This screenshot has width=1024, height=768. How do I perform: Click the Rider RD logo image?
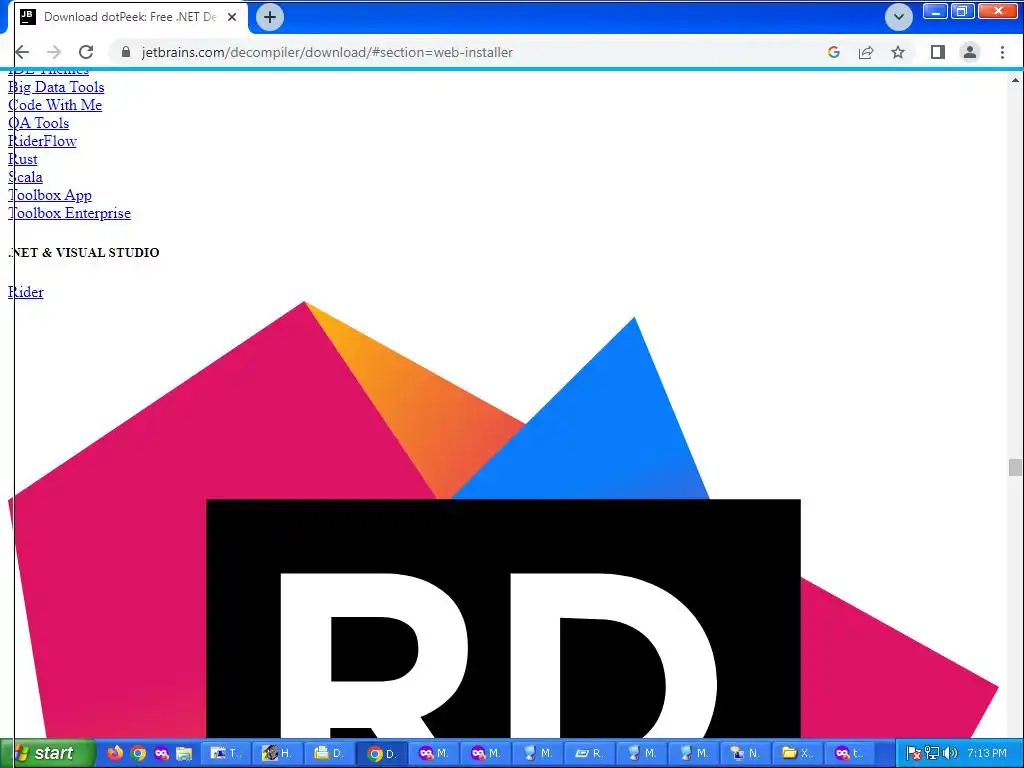click(x=503, y=520)
